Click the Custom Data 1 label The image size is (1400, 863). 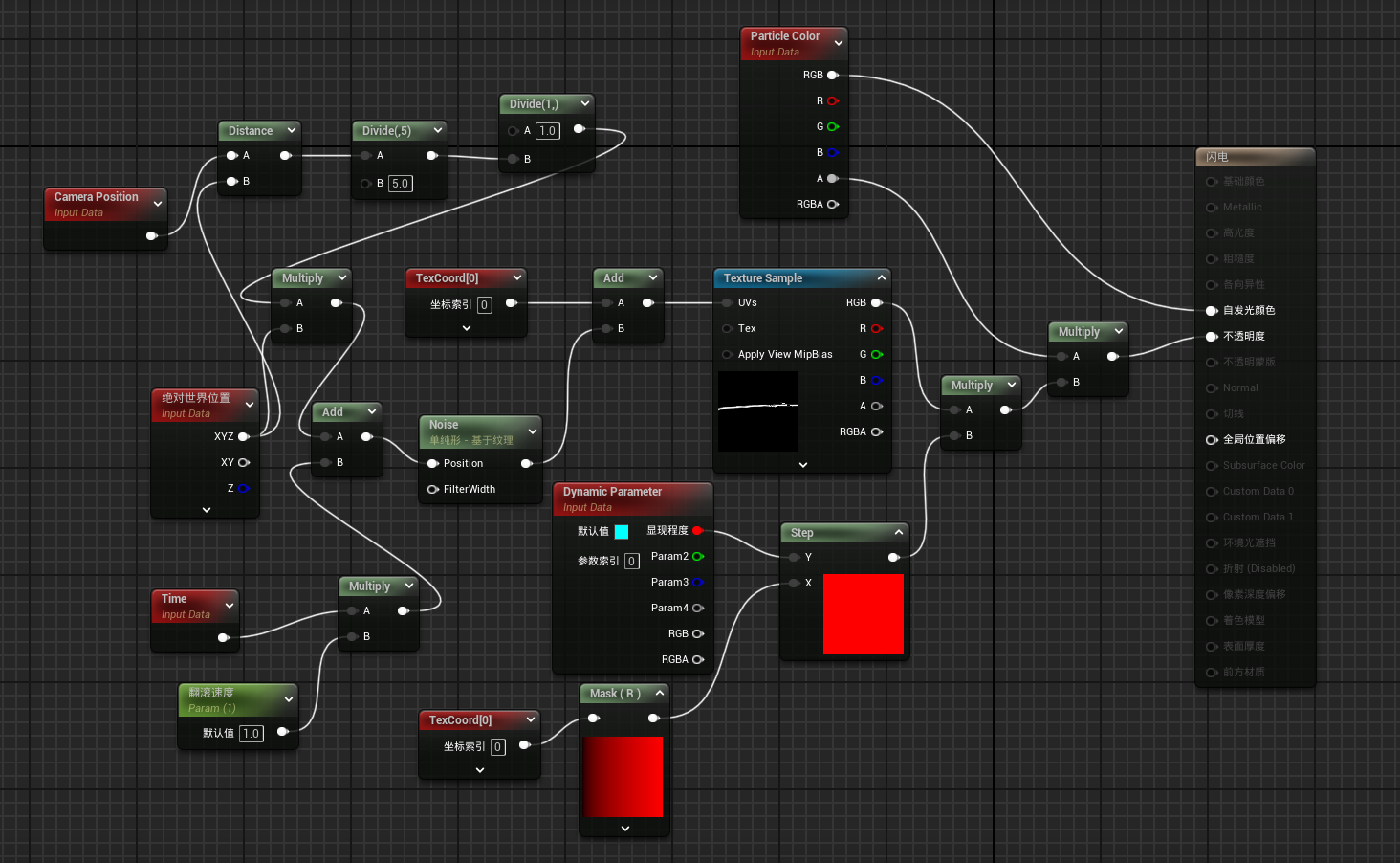pos(1258,517)
